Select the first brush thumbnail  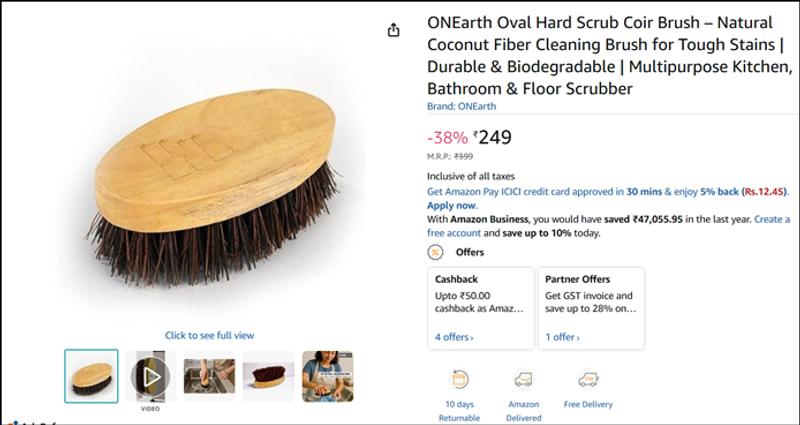91,376
